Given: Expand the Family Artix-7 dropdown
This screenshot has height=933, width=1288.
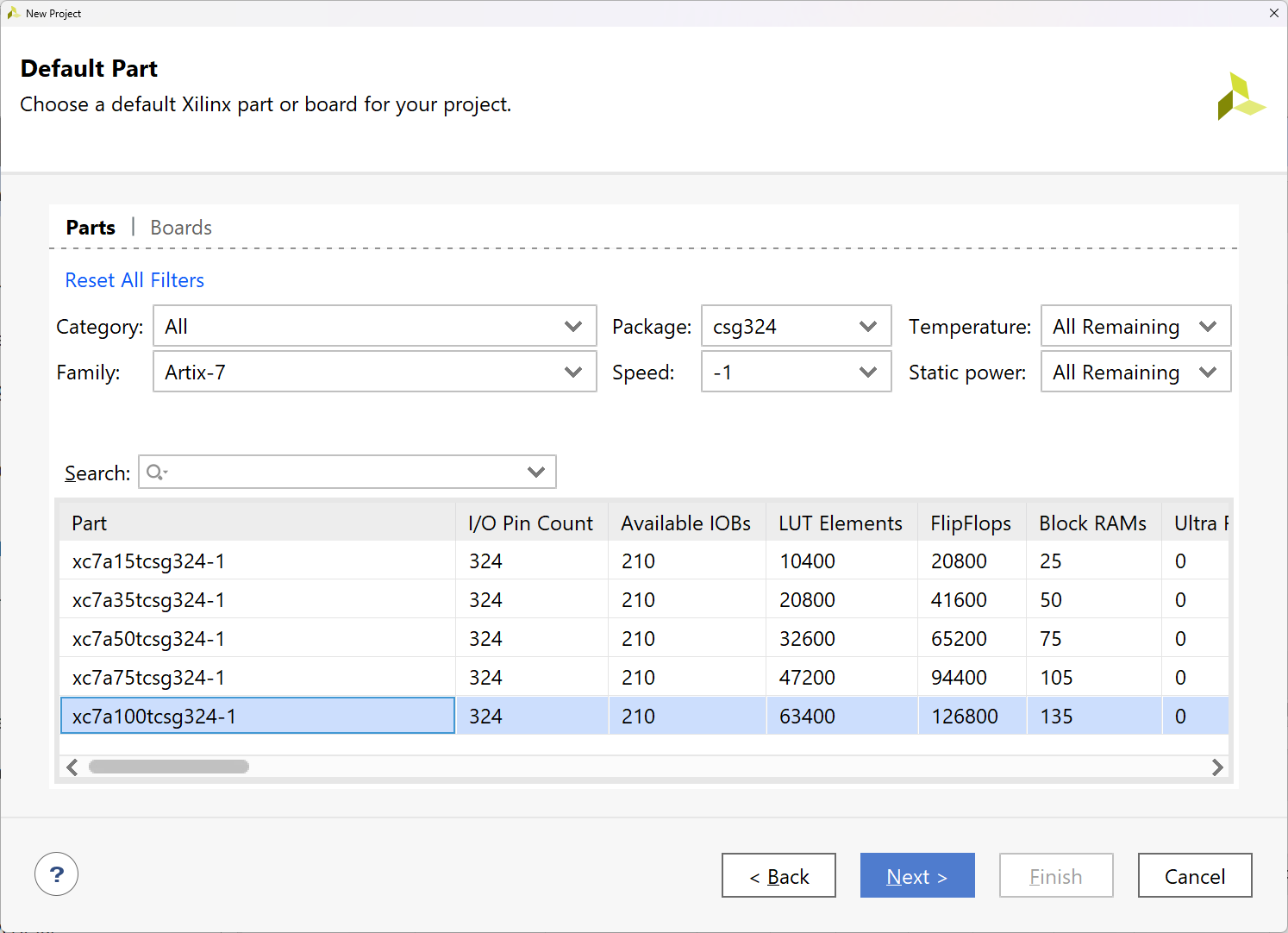Looking at the screenshot, I should coord(374,372).
